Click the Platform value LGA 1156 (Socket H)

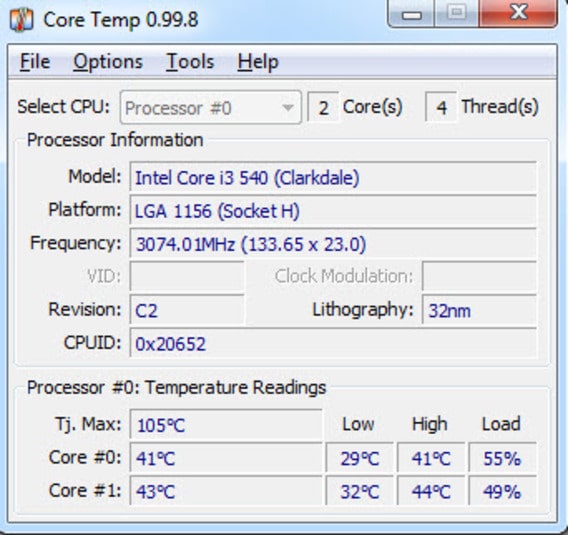[333, 210]
